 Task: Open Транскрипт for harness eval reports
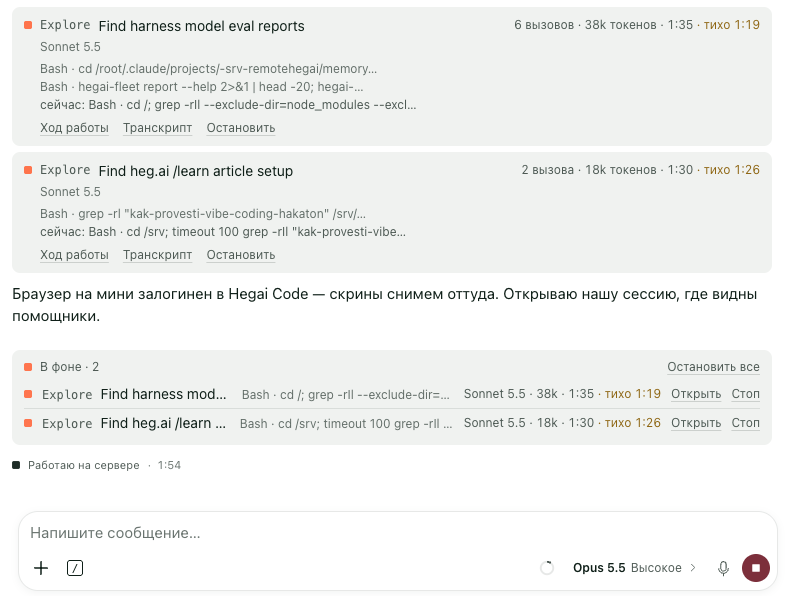(157, 128)
